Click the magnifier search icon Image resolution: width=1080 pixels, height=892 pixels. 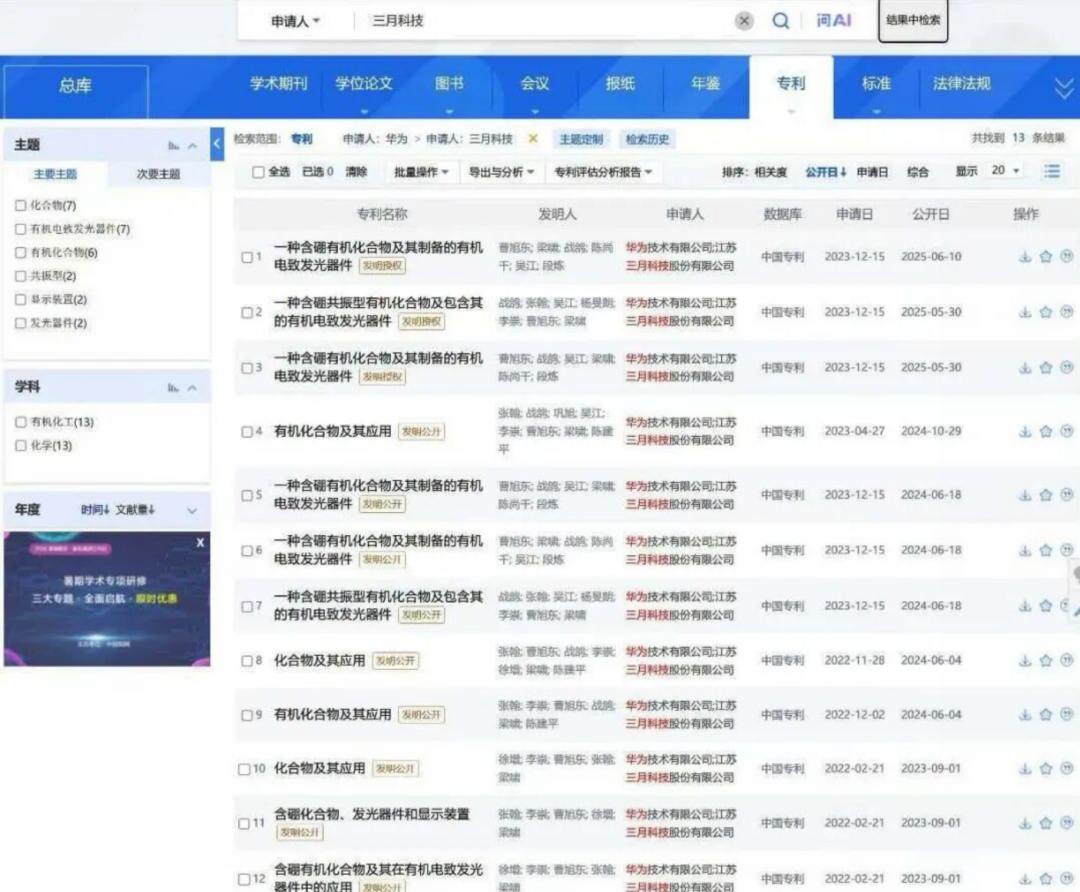pos(780,21)
